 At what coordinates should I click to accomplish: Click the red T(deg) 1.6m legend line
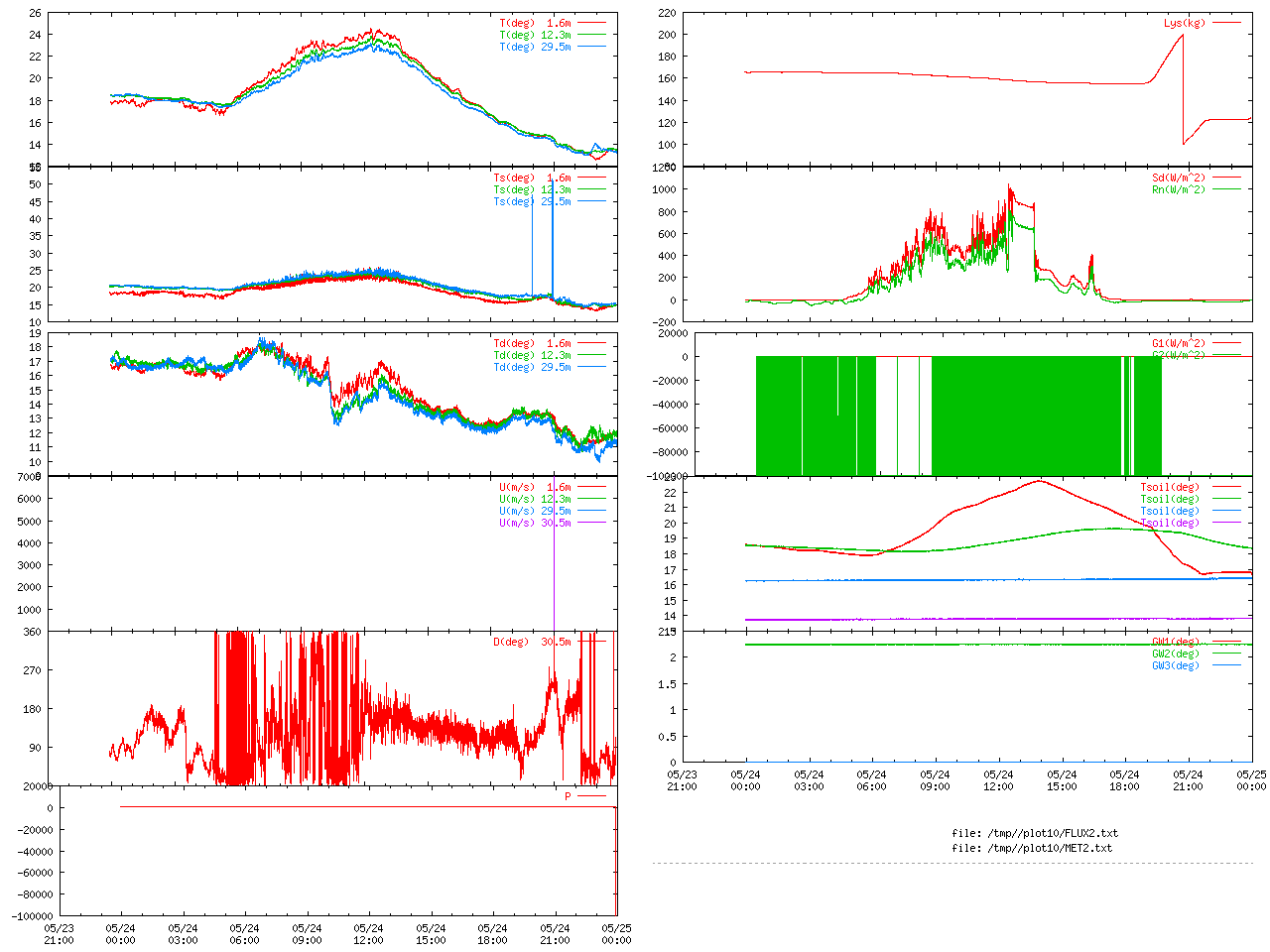click(x=592, y=23)
